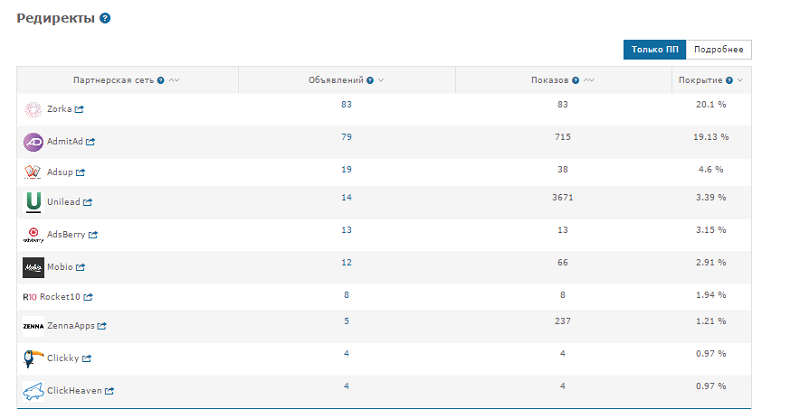
Task: Open ZennaApps external link icon
Action: (x=102, y=326)
